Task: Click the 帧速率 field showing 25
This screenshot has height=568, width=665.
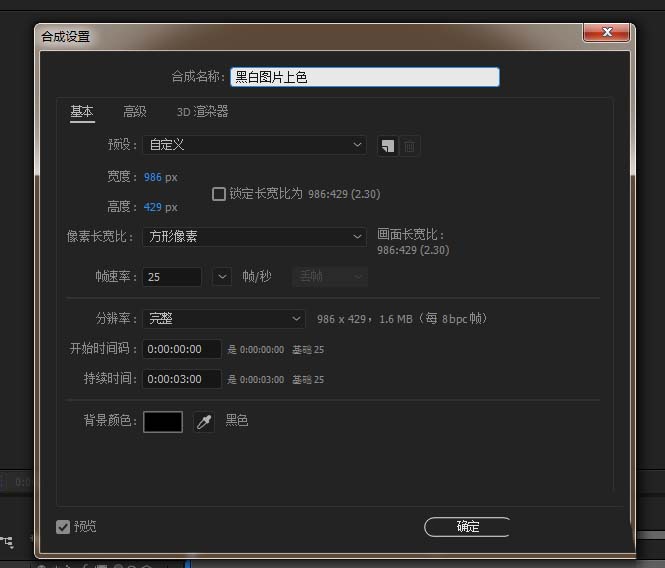Action: [x=172, y=276]
